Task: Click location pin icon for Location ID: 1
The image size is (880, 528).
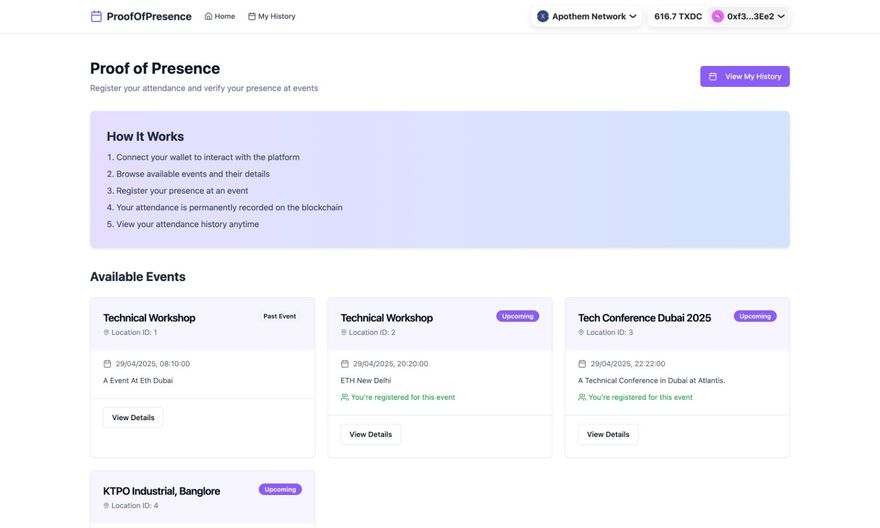Action: point(106,332)
